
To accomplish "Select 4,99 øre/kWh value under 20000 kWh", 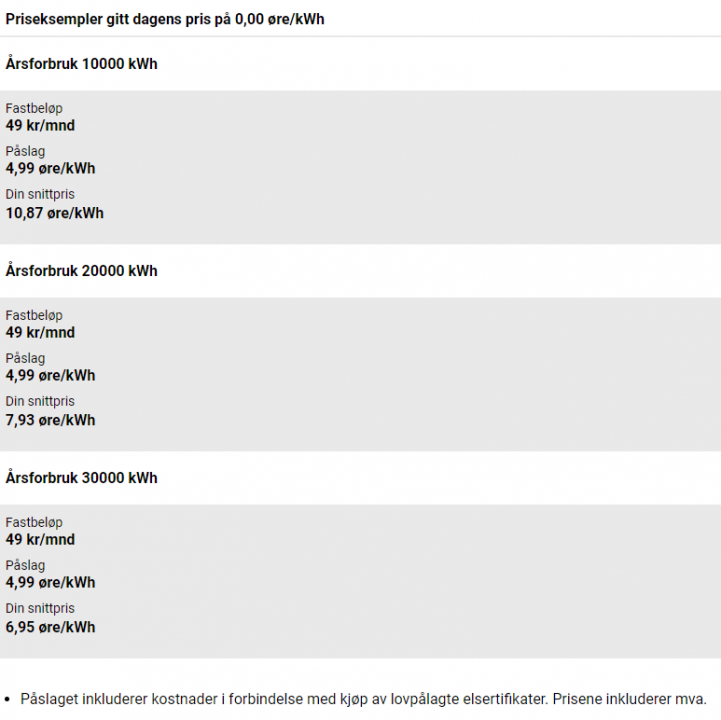I will (x=50, y=375).
